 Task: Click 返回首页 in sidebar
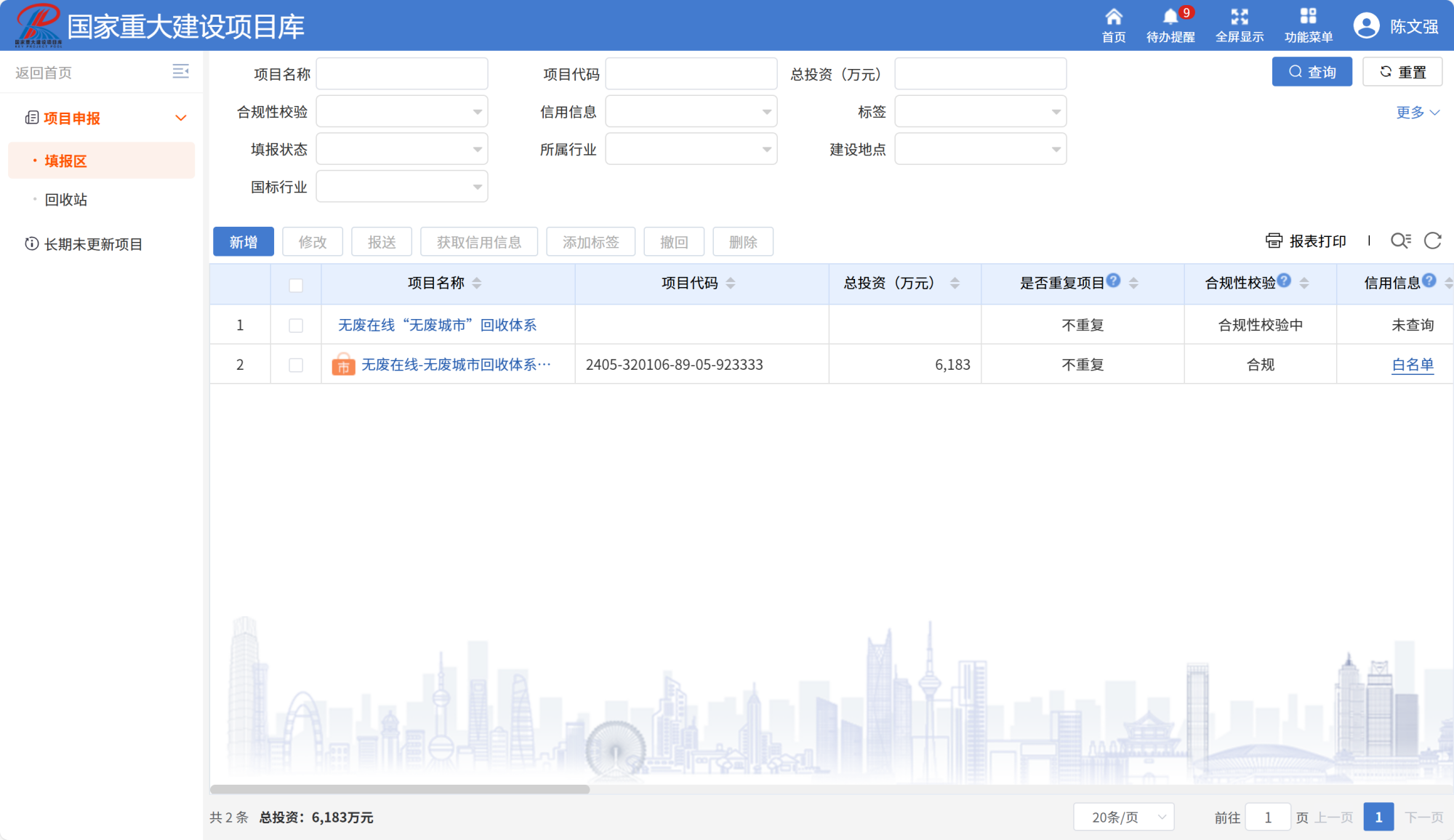44,73
